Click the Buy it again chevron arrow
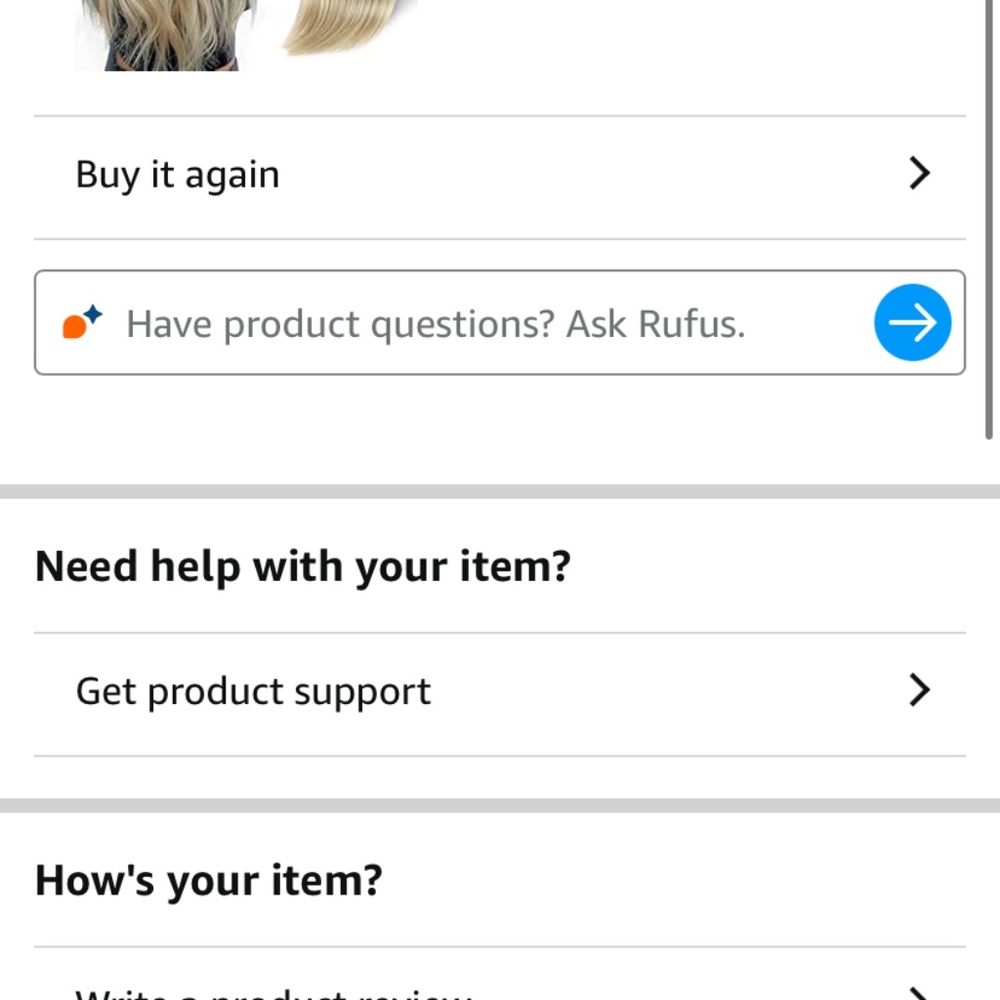This screenshot has width=1000, height=1000. tap(919, 174)
